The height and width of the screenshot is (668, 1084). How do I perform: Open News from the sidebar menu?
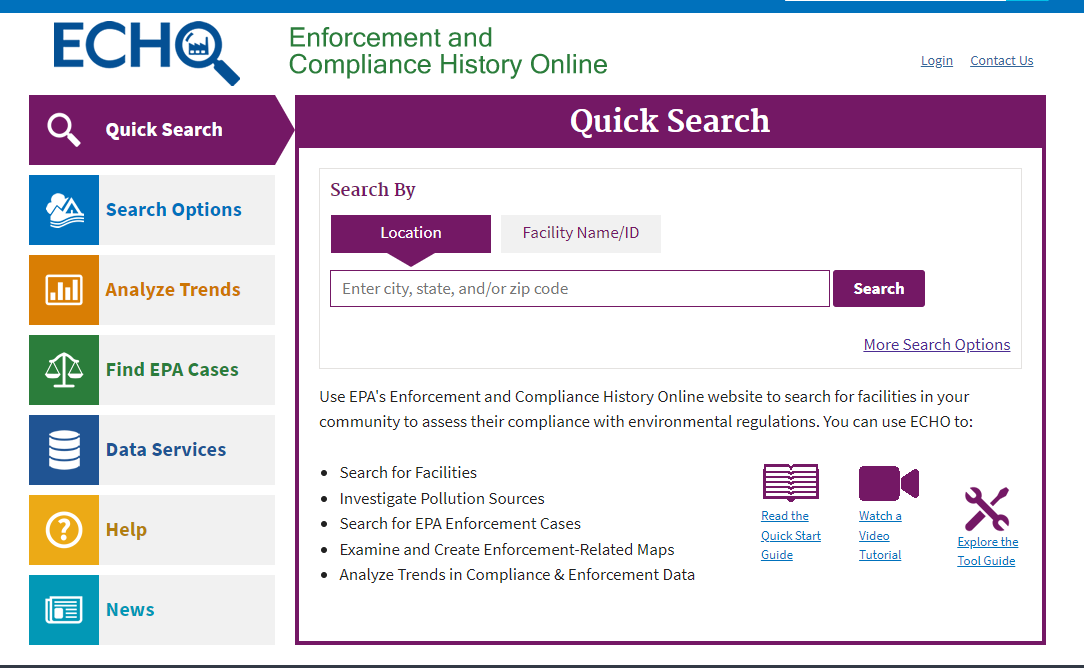tap(129, 609)
